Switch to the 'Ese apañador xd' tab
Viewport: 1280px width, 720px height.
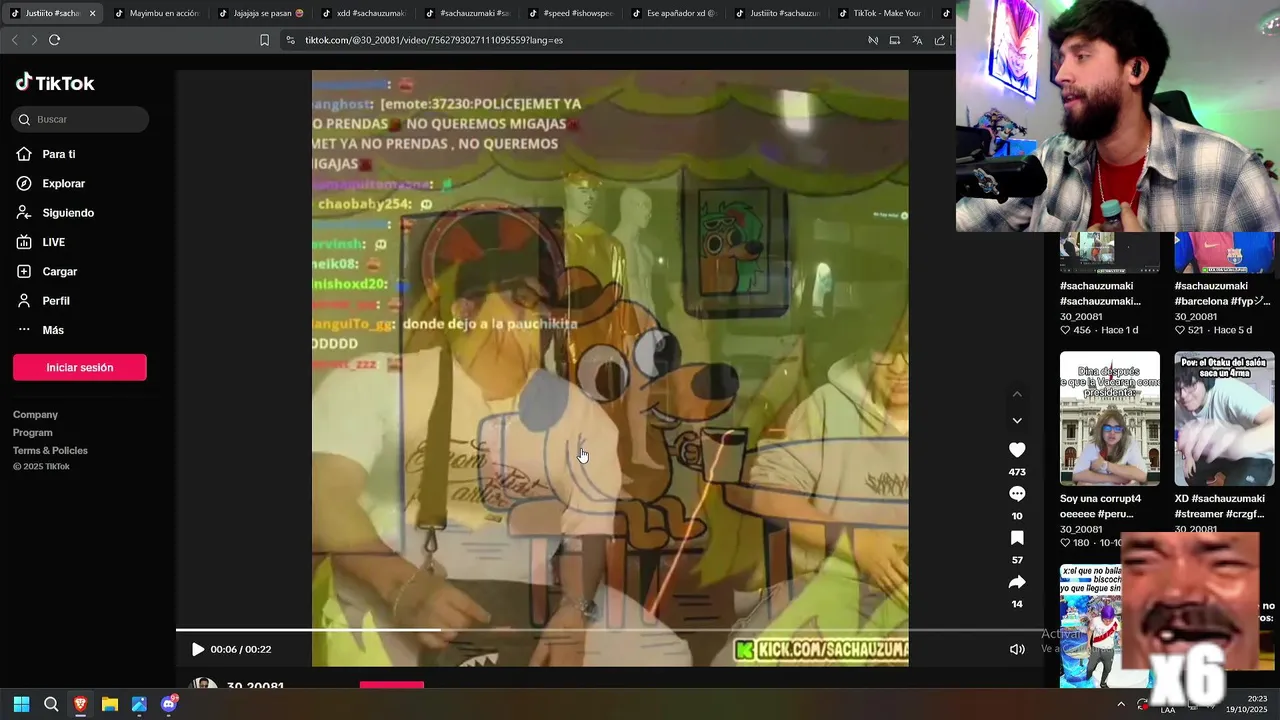click(676, 13)
